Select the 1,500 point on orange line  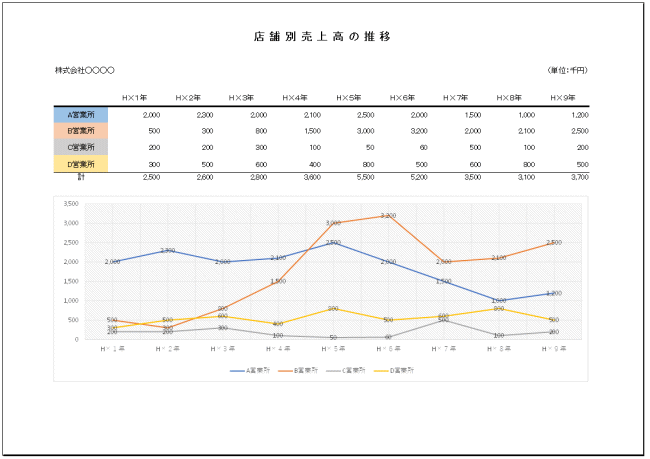pos(278,281)
